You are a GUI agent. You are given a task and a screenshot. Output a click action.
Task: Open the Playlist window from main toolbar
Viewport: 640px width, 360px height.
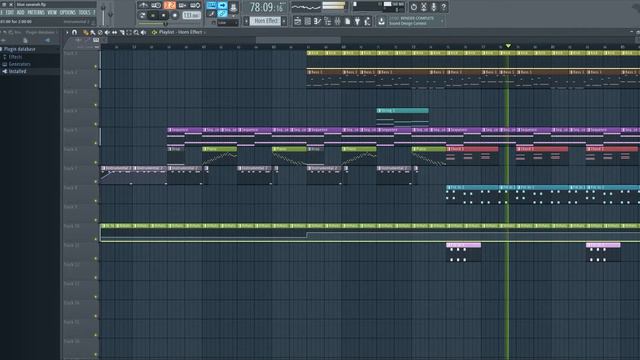(298, 21)
